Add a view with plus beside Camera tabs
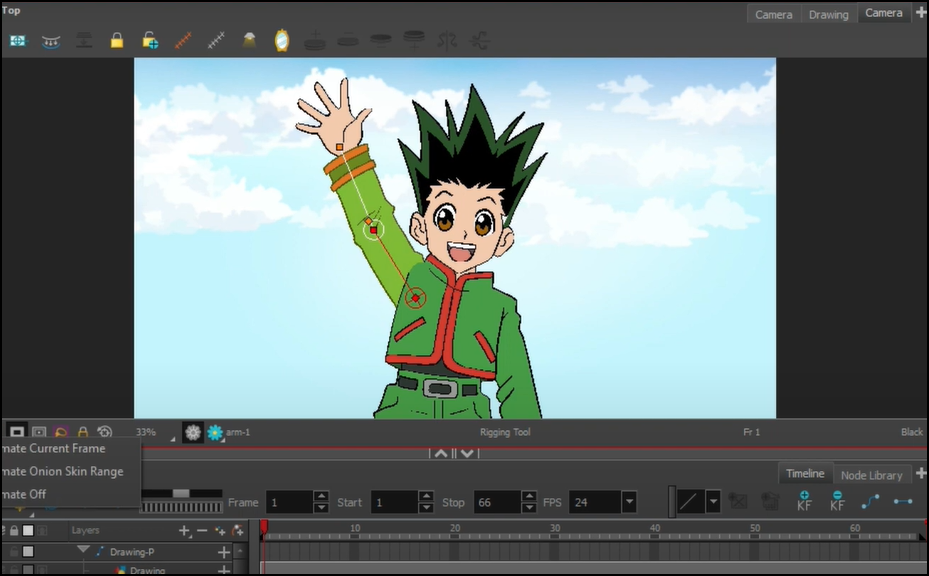Viewport: 929px width, 576px height. (x=921, y=13)
